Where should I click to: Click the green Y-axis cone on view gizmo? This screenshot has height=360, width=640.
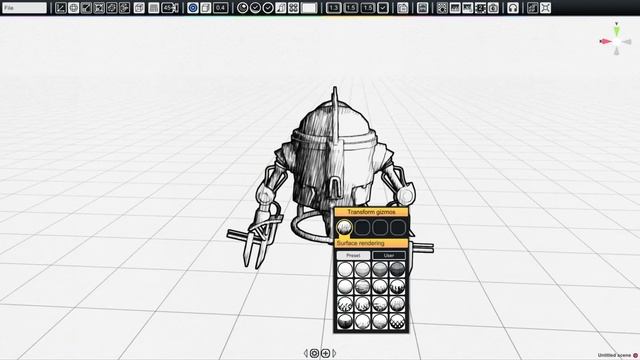point(617,31)
